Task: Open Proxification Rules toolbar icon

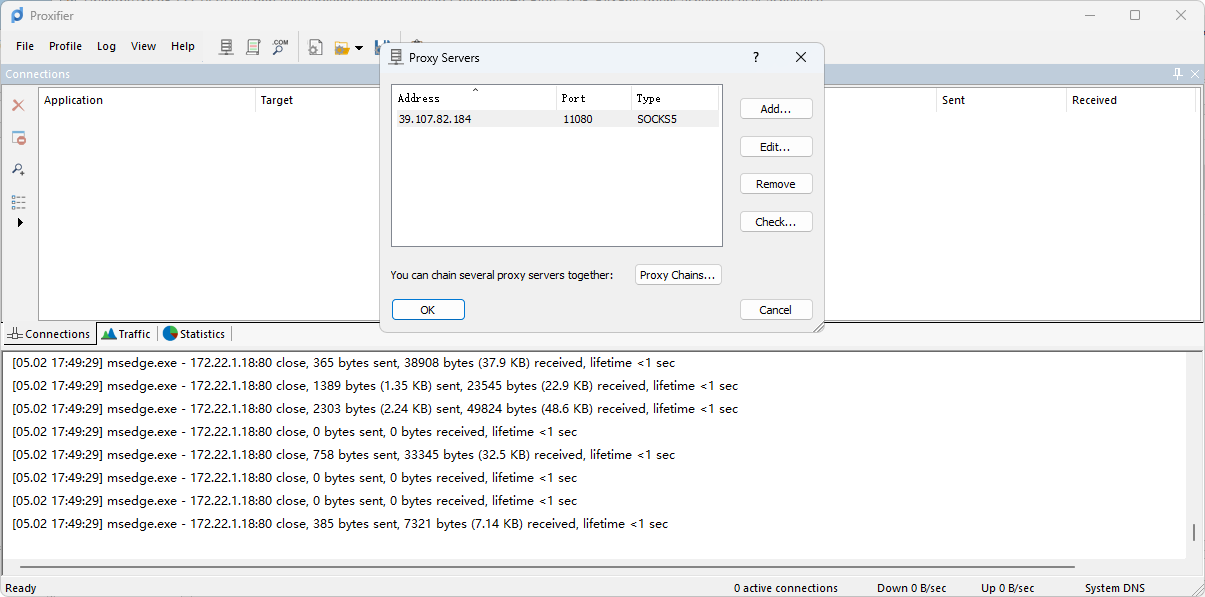Action: (x=254, y=47)
